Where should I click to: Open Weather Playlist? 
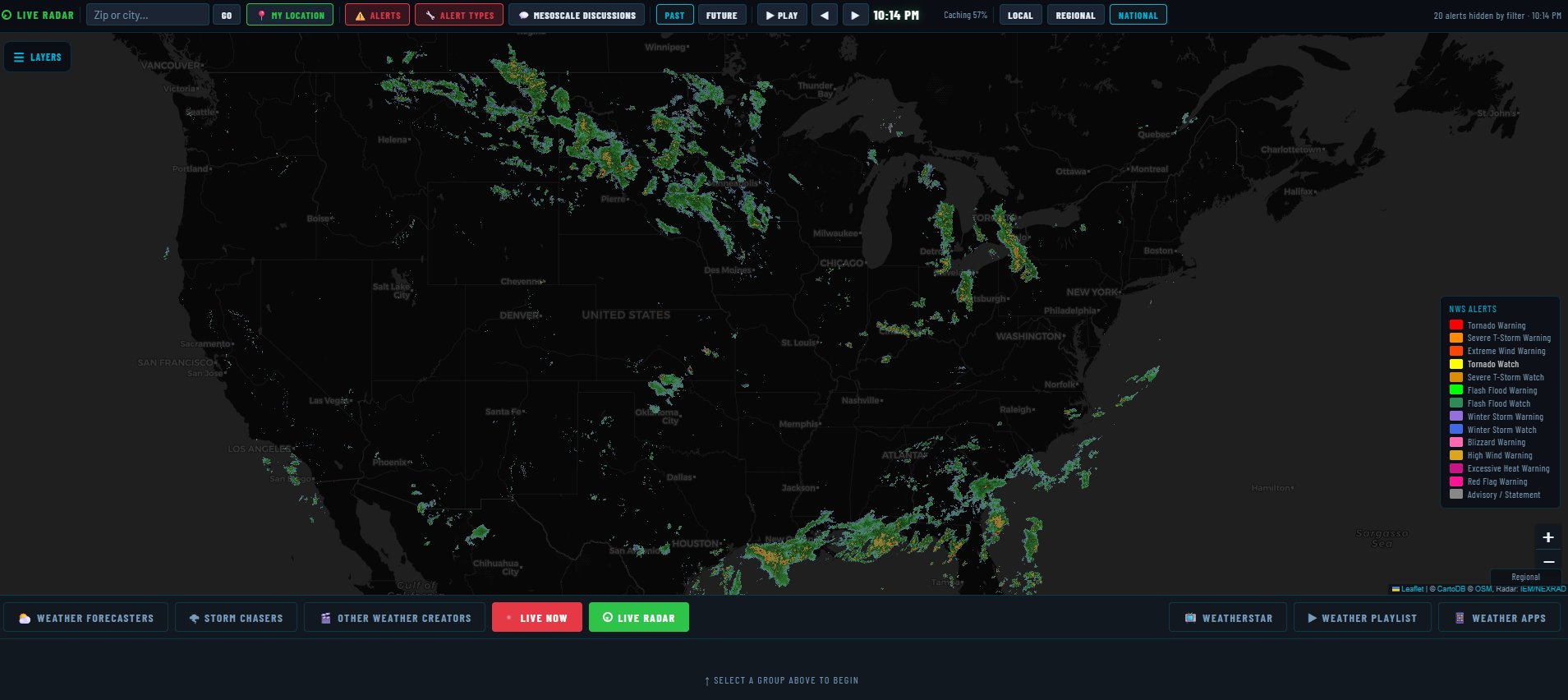pos(1363,618)
